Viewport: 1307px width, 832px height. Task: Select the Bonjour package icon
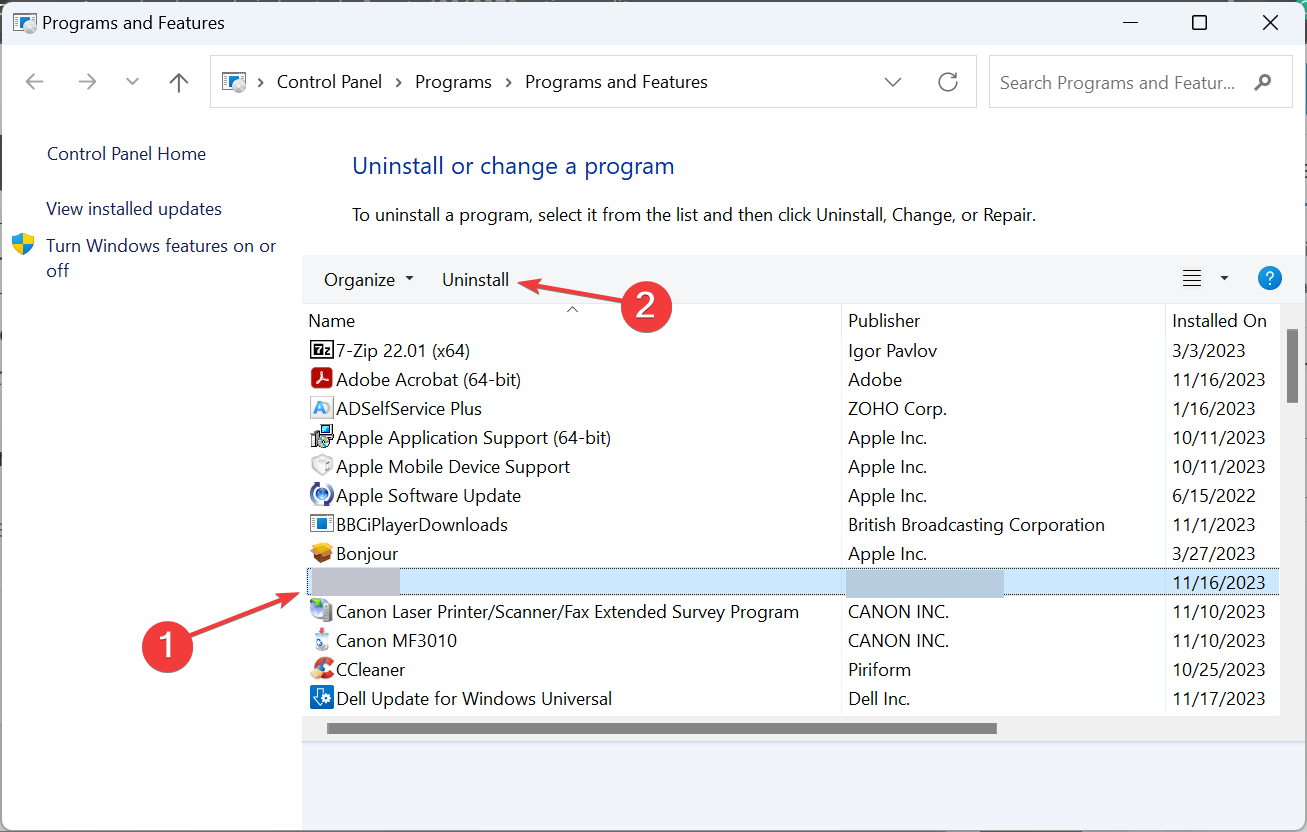click(321, 554)
